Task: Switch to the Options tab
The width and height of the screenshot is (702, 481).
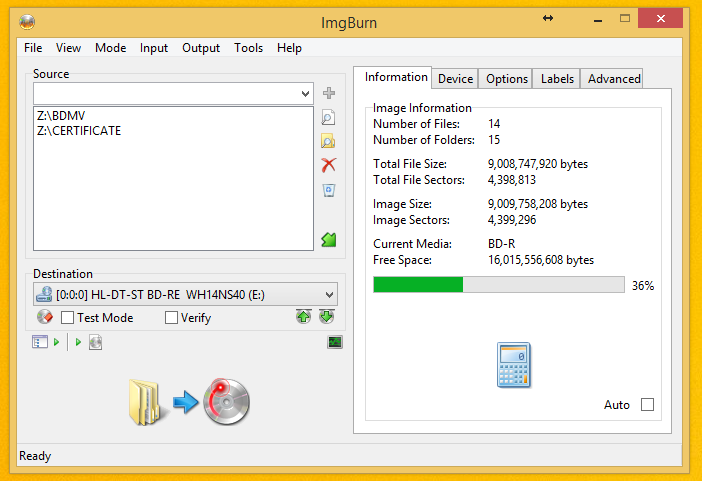Action: [507, 79]
